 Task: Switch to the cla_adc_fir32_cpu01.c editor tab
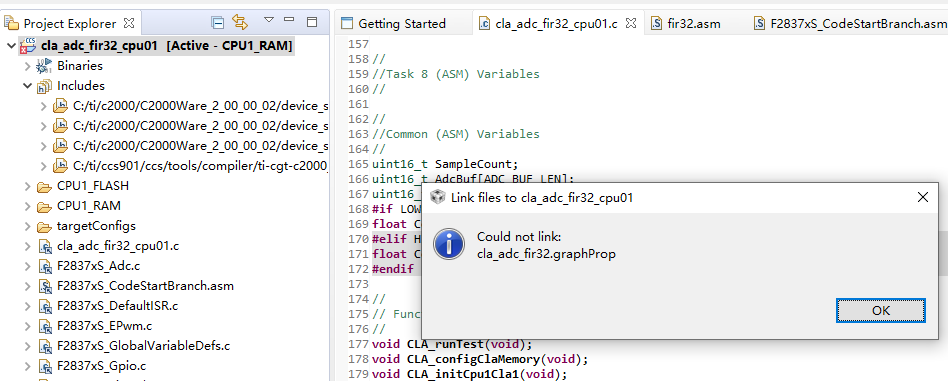click(x=556, y=24)
